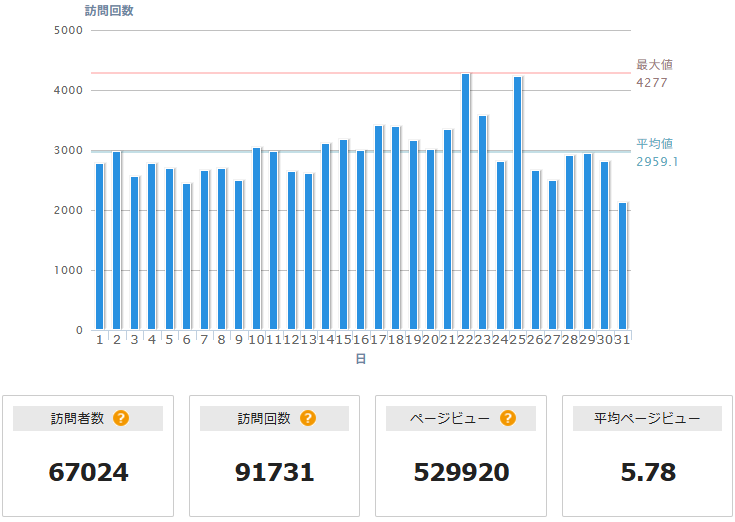Select the bar for day 31

click(x=623, y=266)
